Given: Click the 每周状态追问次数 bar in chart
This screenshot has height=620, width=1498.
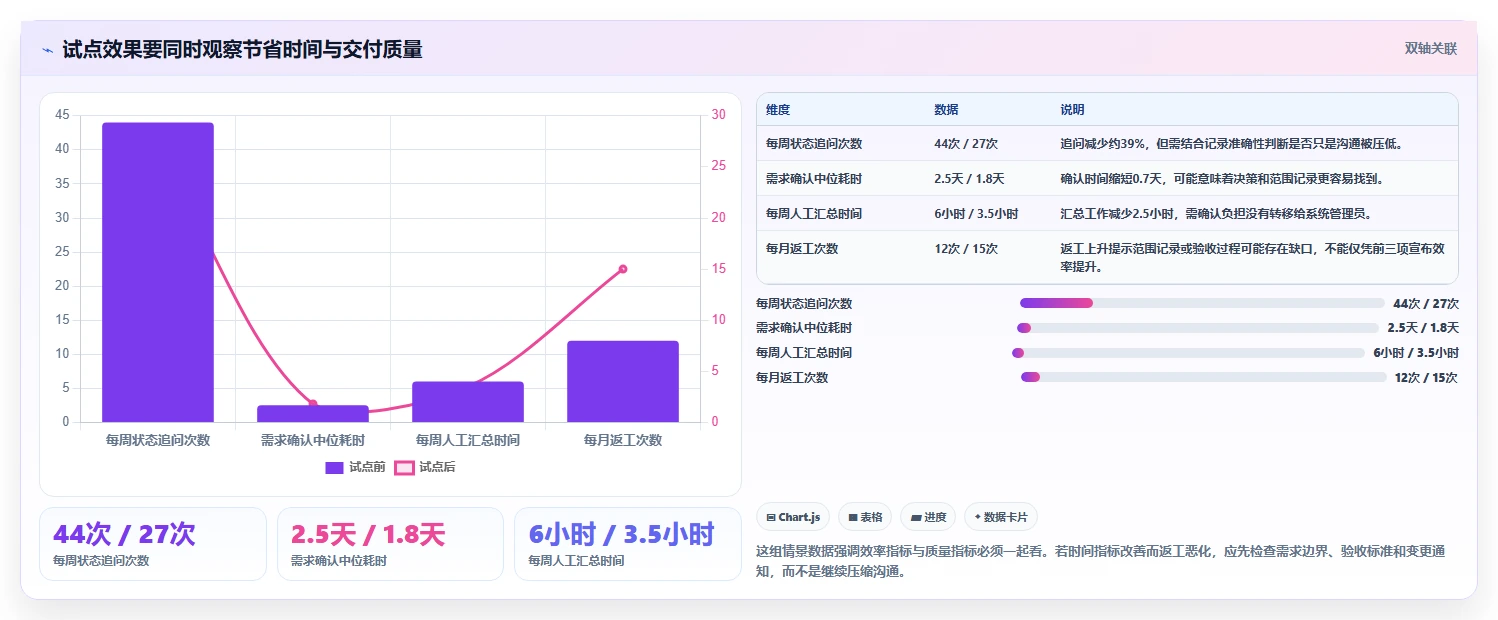Looking at the screenshot, I should coord(158,272).
